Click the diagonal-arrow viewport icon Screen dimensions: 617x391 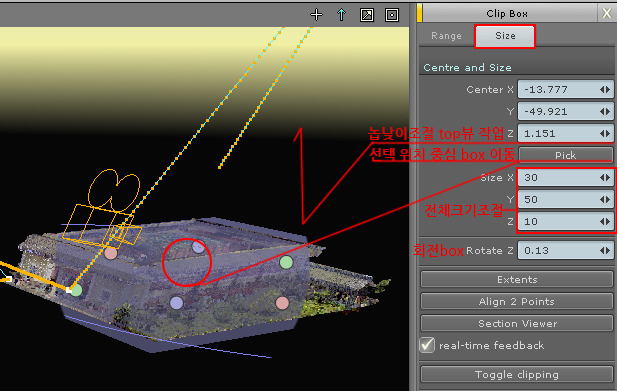tap(367, 15)
